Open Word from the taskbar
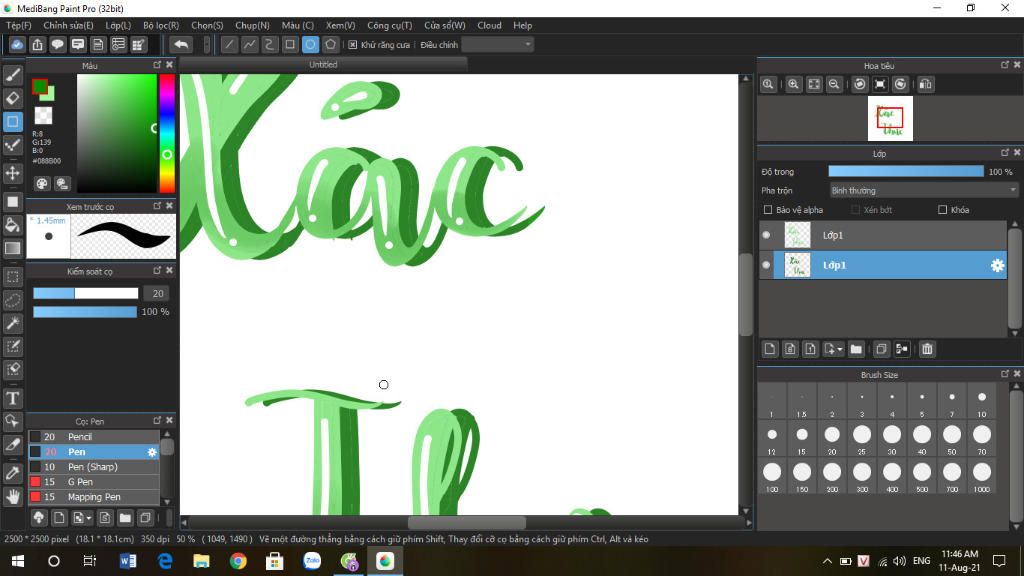Screen dimensions: 1024x576 [127, 561]
